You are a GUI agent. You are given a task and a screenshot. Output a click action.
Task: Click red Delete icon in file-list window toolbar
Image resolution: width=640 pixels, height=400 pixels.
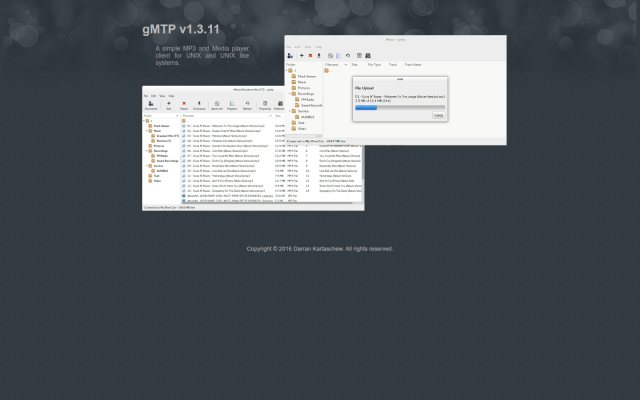coord(184,104)
